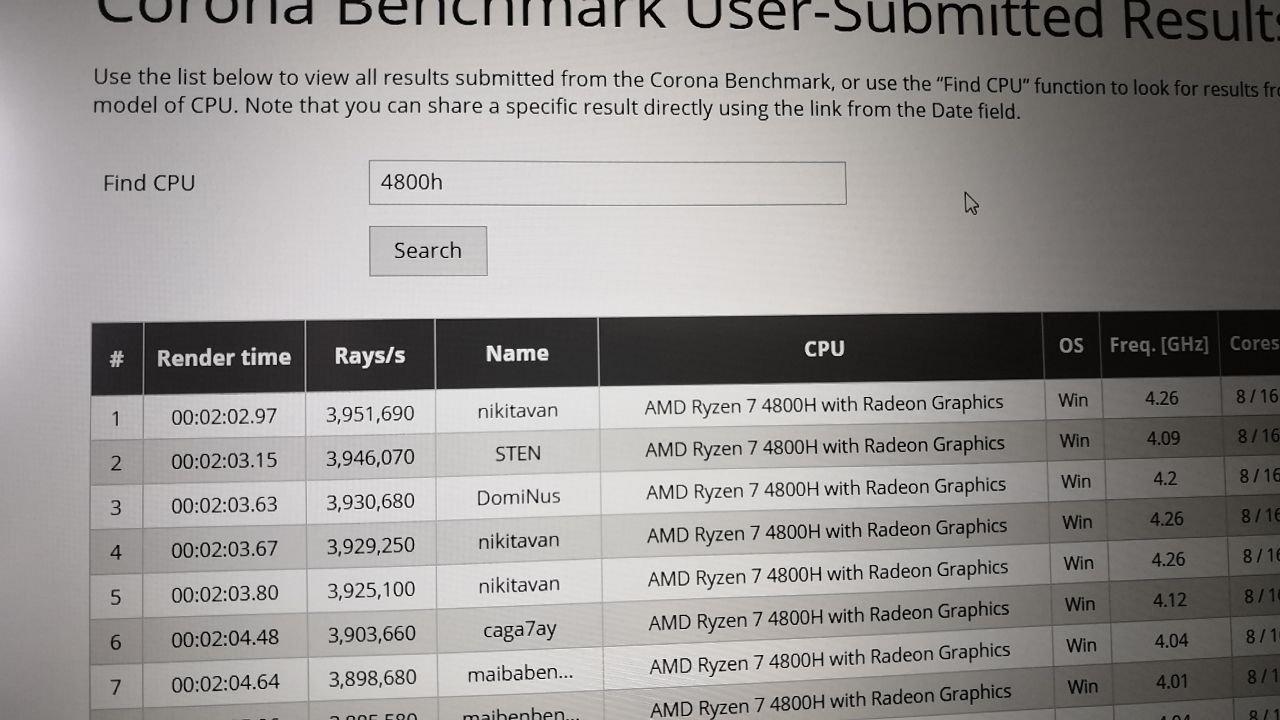The height and width of the screenshot is (720, 1280).
Task: Select render time 00:02:03.67
Action: [x=224, y=549]
